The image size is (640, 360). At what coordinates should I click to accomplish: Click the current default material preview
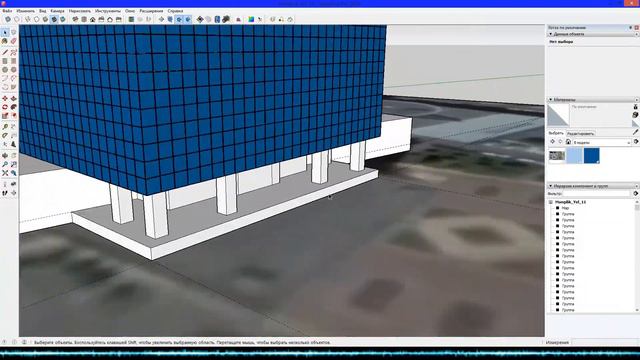558,115
